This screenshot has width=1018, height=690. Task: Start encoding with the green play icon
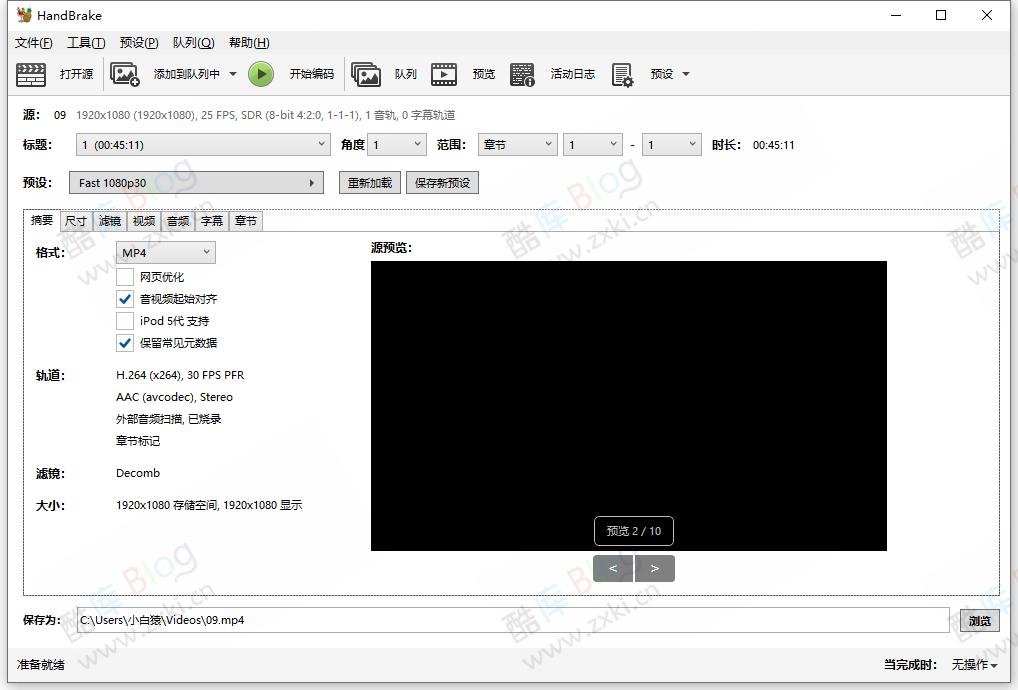(x=260, y=73)
